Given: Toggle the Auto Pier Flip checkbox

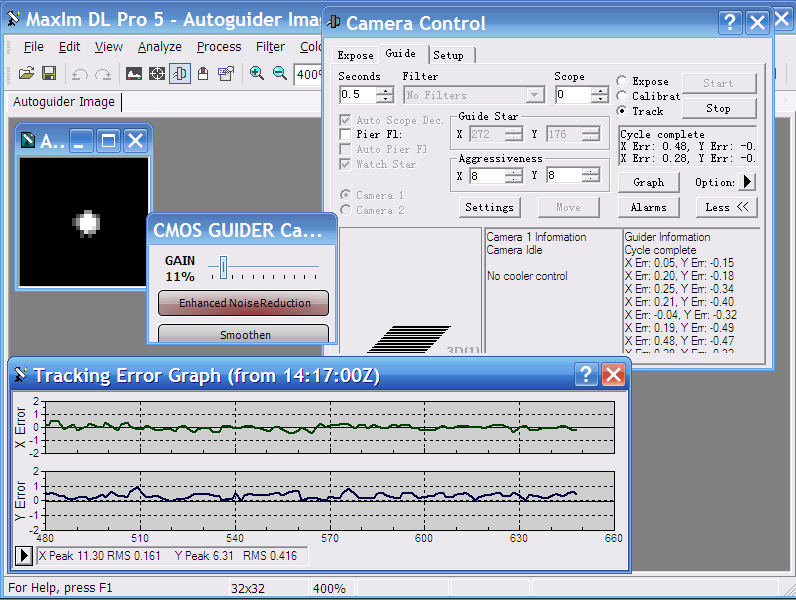Looking at the screenshot, I should pyautogui.click(x=345, y=149).
